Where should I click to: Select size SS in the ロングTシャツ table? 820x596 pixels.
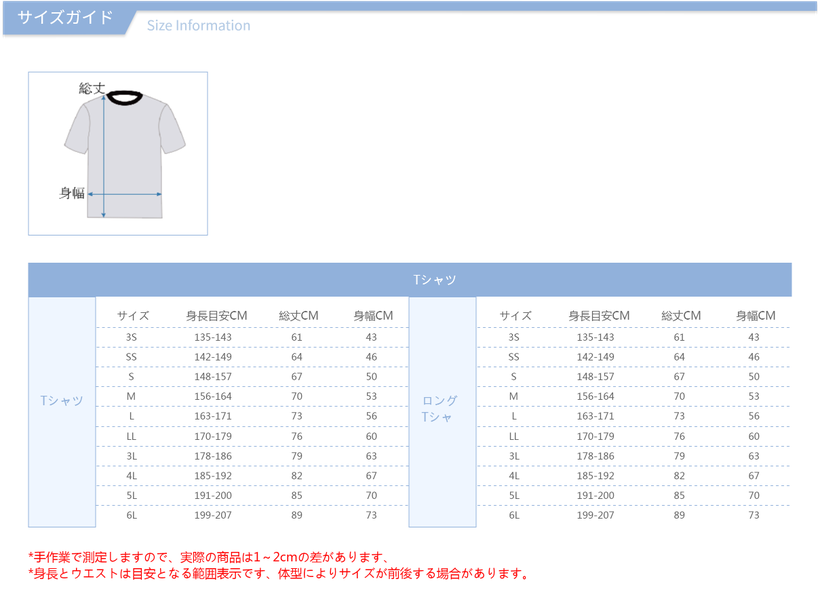(514, 357)
